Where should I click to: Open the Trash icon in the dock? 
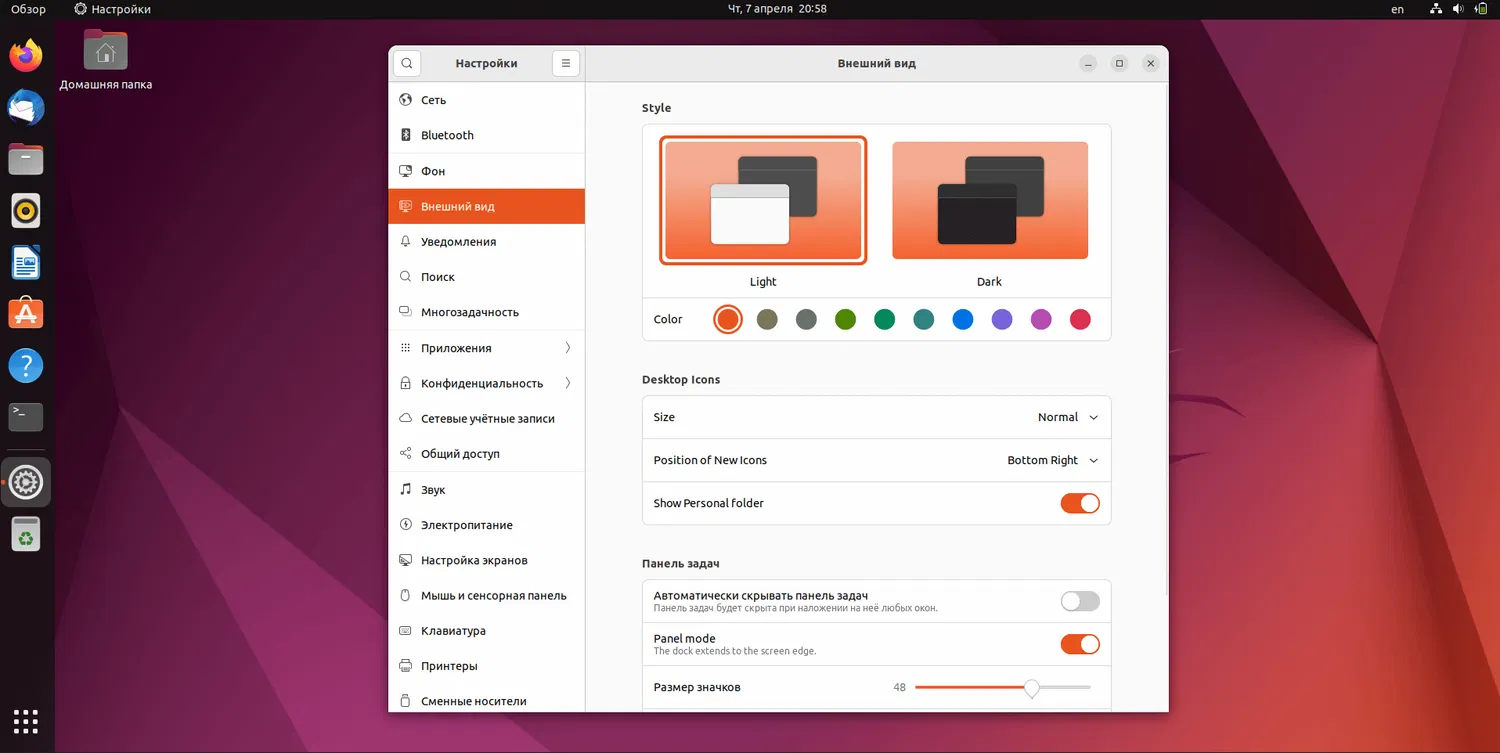[26, 535]
